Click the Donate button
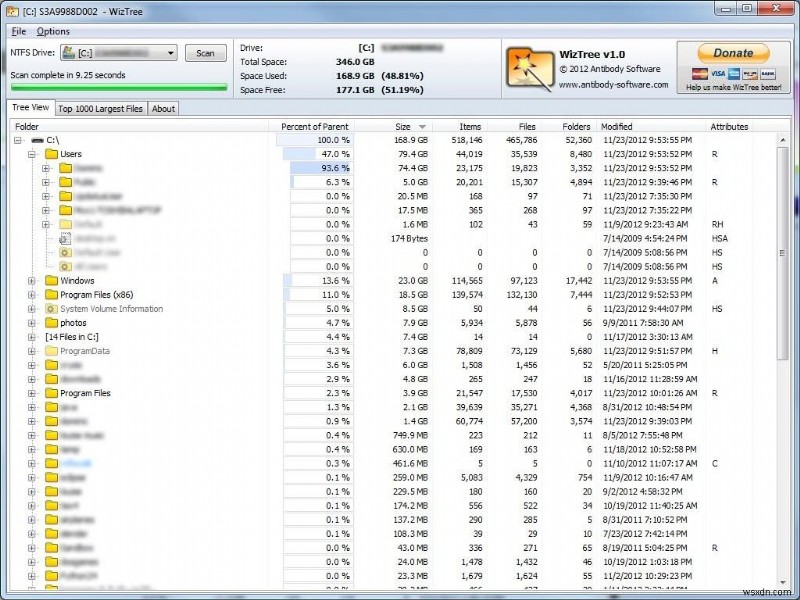This screenshot has height=600, width=800. click(732, 51)
